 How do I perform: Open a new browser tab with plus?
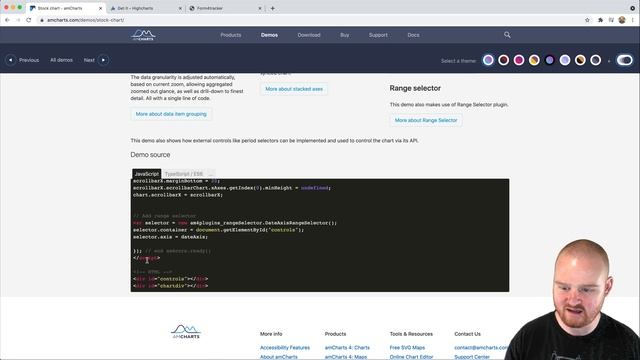point(272,8)
